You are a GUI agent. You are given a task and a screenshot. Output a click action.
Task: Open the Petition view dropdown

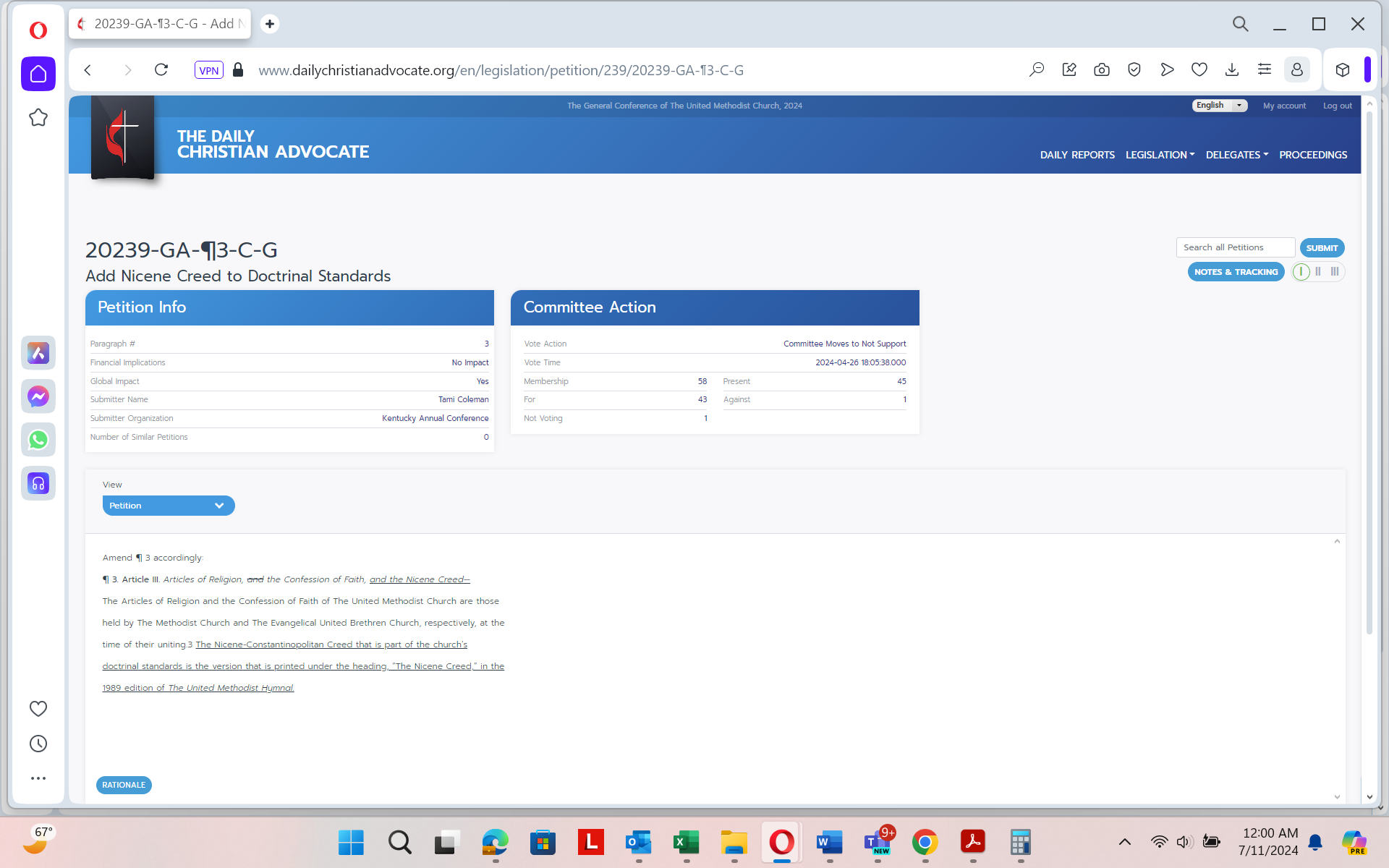pos(168,506)
